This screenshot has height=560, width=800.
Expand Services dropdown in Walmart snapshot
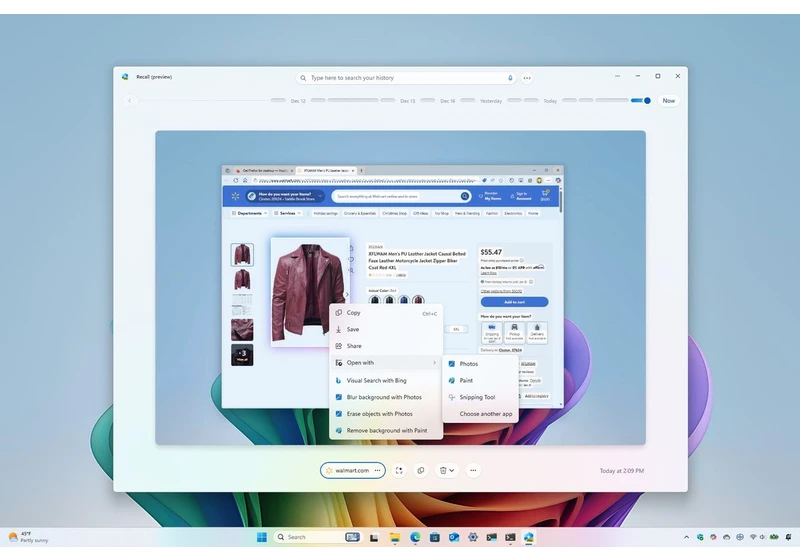(287, 213)
